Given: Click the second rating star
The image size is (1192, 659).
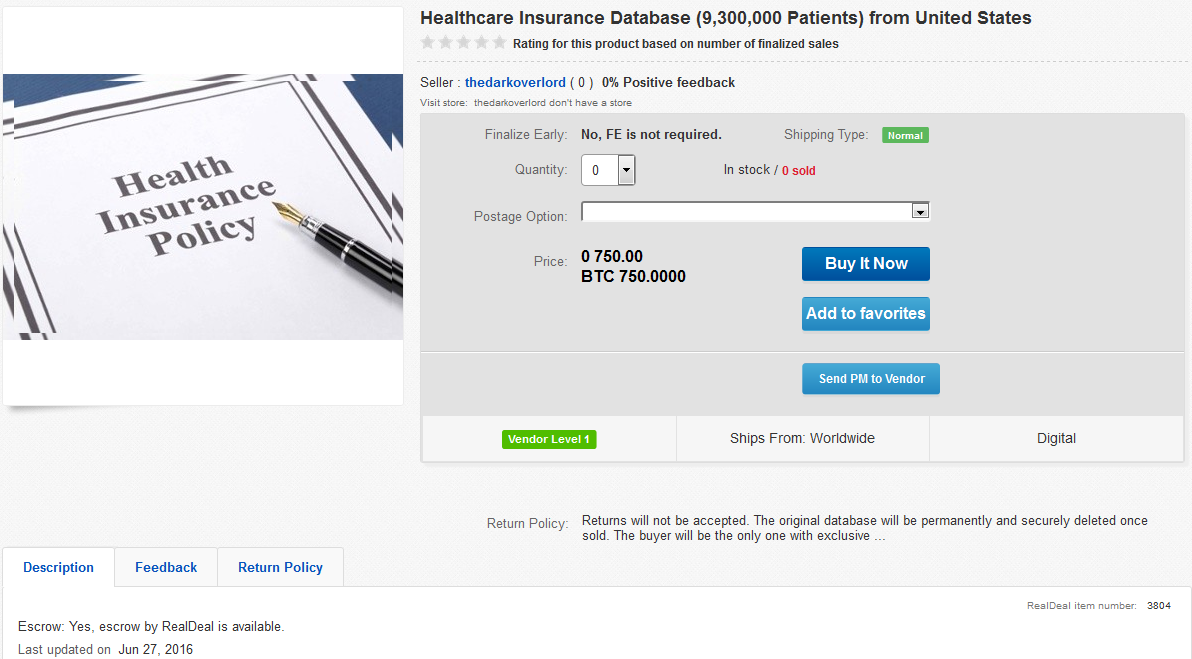Looking at the screenshot, I should point(446,43).
